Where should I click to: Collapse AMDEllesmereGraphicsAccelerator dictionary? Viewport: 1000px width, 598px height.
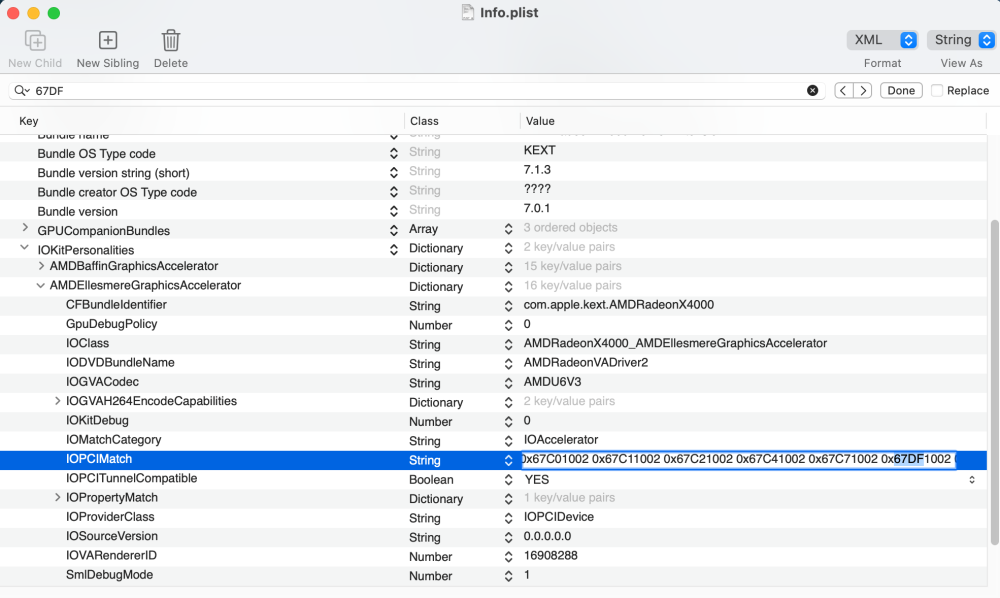click(x=40, y=286)
